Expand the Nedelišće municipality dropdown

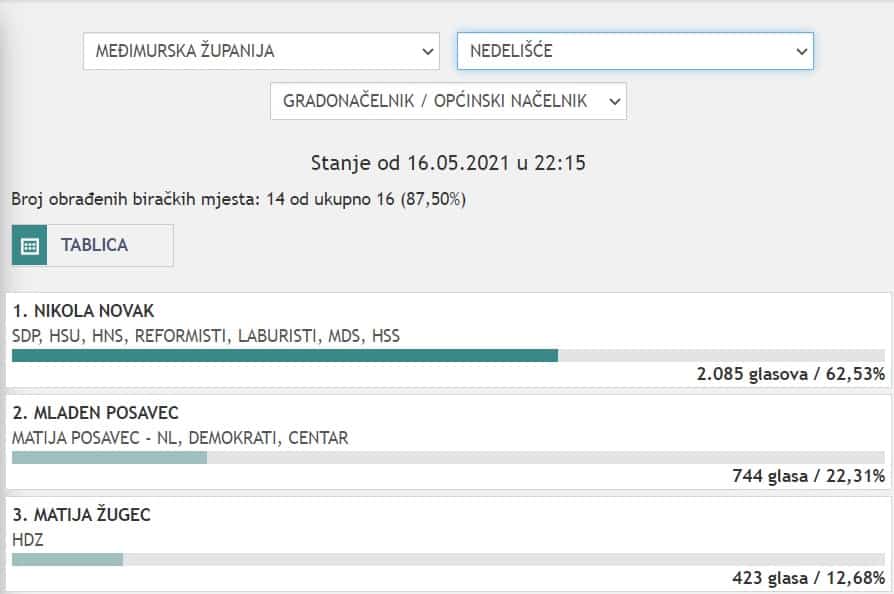634,50
